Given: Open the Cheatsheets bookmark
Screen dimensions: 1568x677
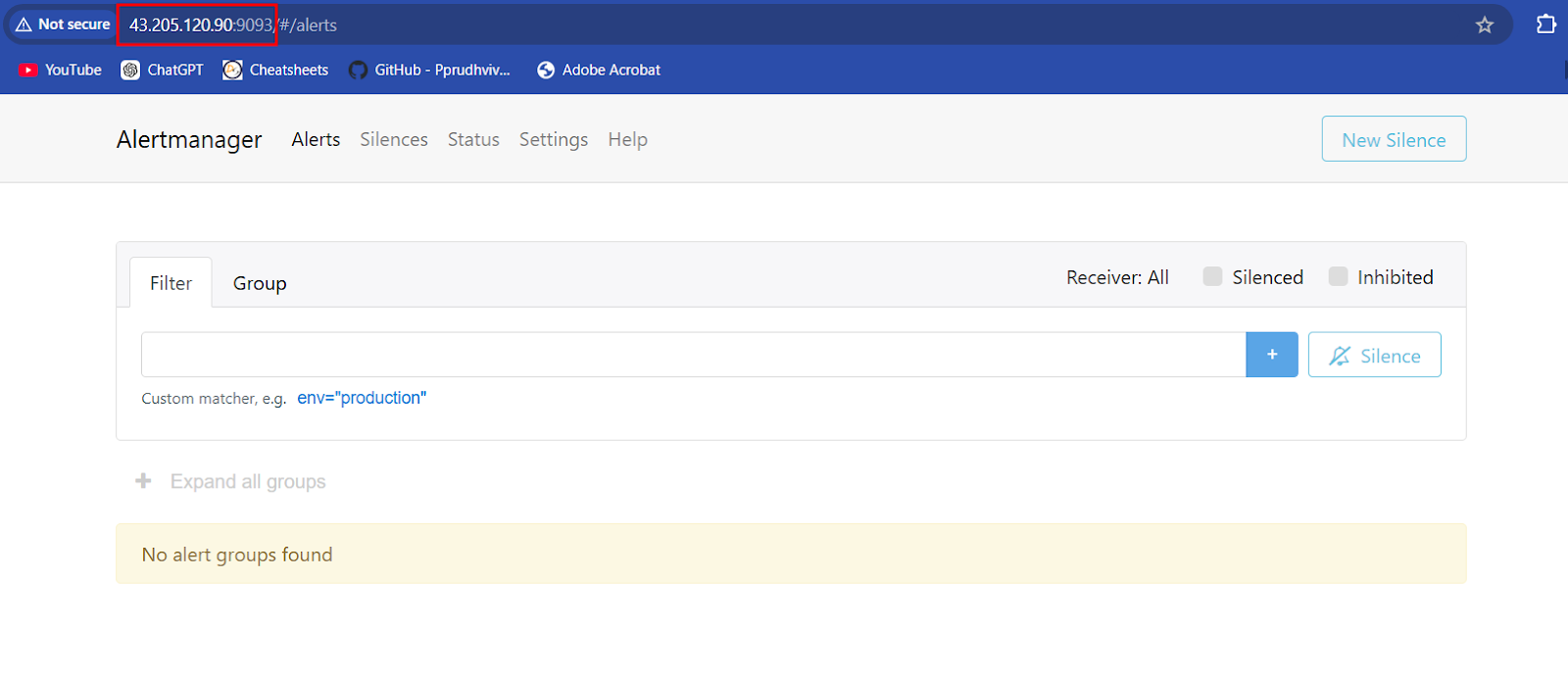Looking at the screenshot, I should (275, 70).
